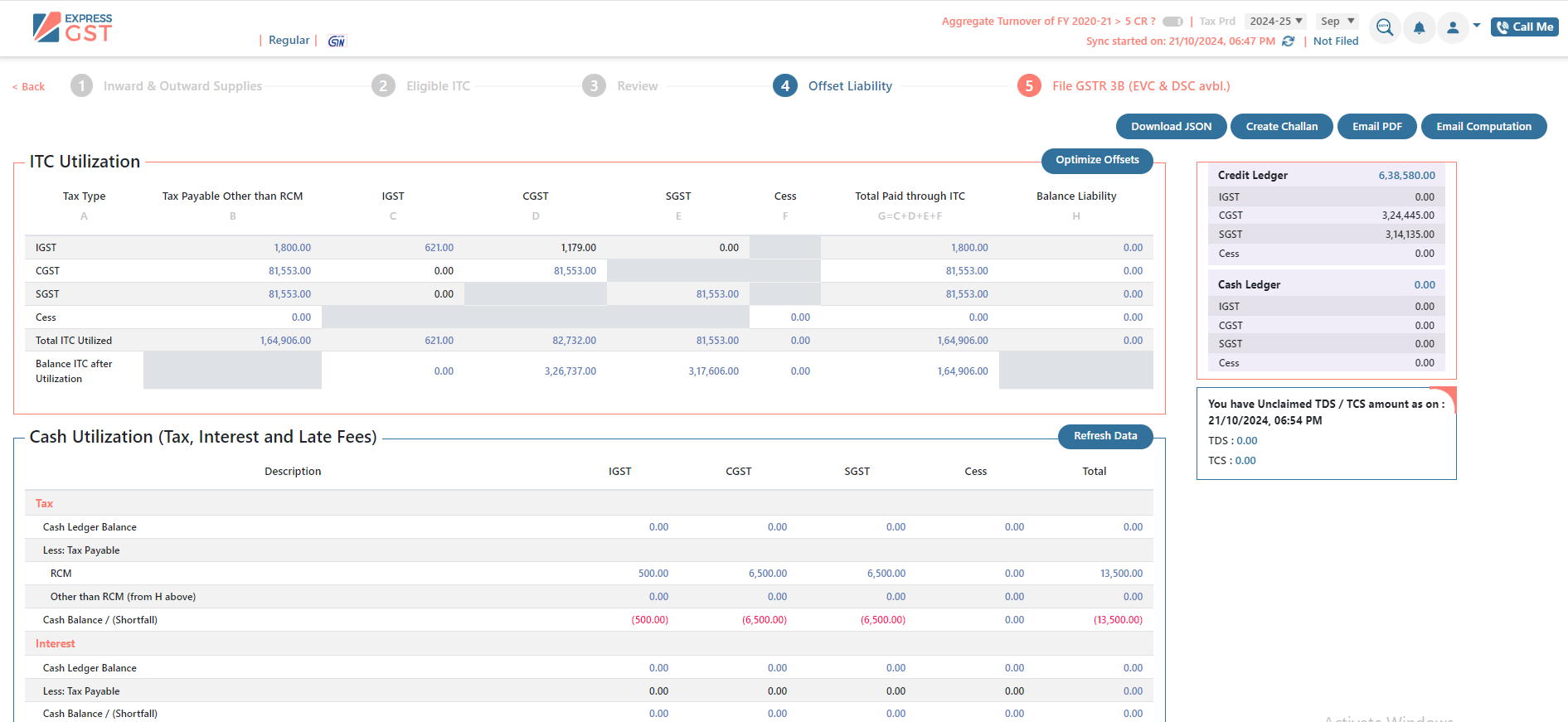Click the Download JSON button
This screenshot has width=1568, height=722.
coord(1171,127)
